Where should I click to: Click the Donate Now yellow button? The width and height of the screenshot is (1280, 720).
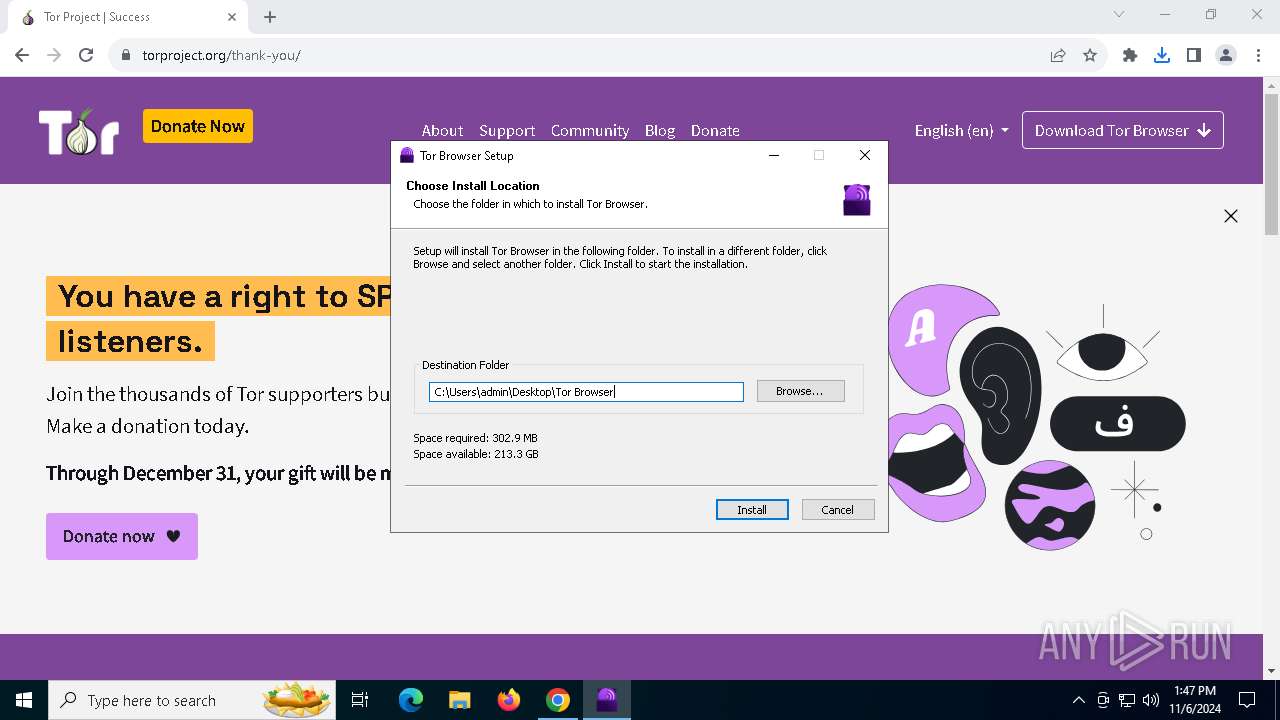198,126
